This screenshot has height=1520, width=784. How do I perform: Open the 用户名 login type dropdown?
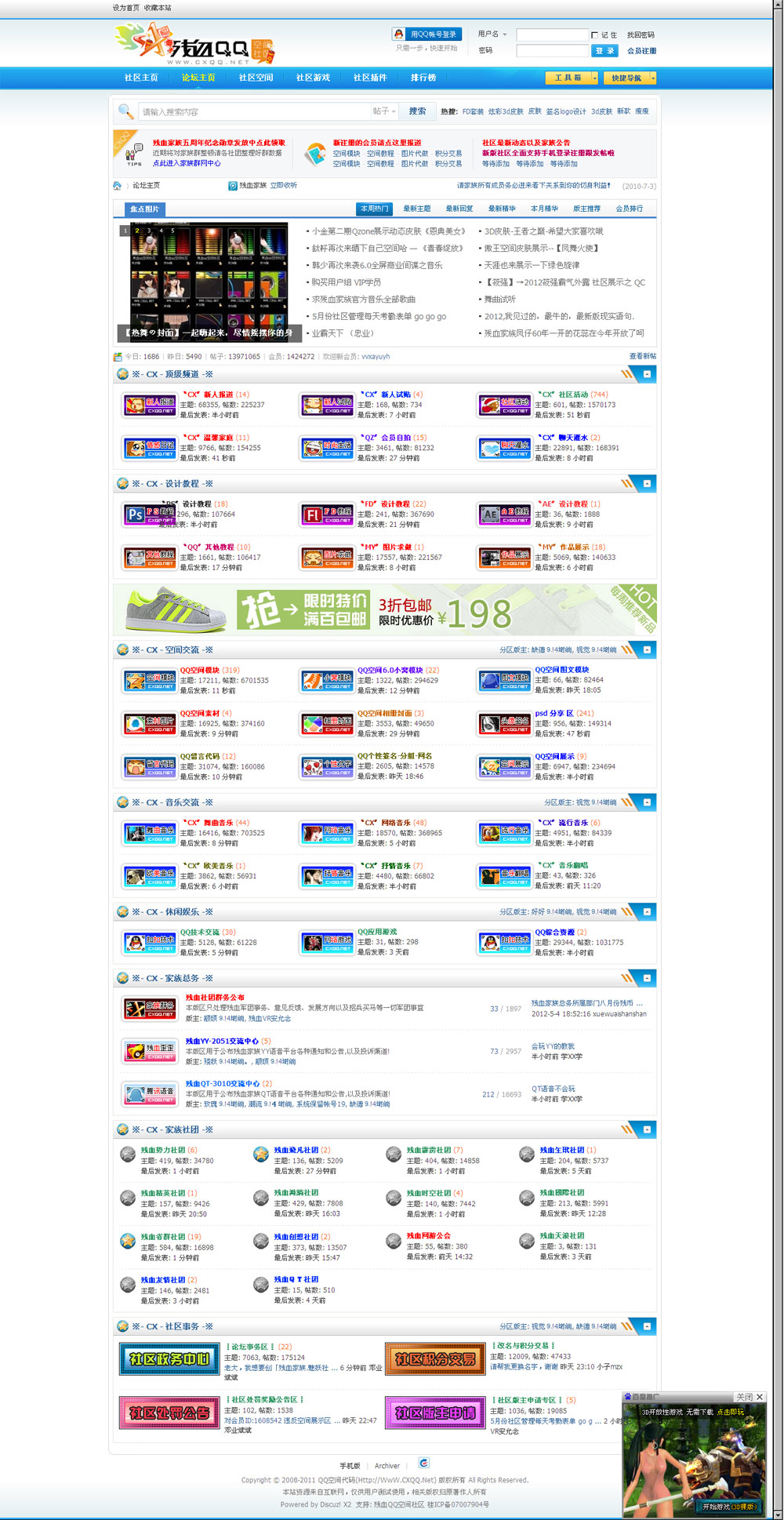click(x=492, y=35)
